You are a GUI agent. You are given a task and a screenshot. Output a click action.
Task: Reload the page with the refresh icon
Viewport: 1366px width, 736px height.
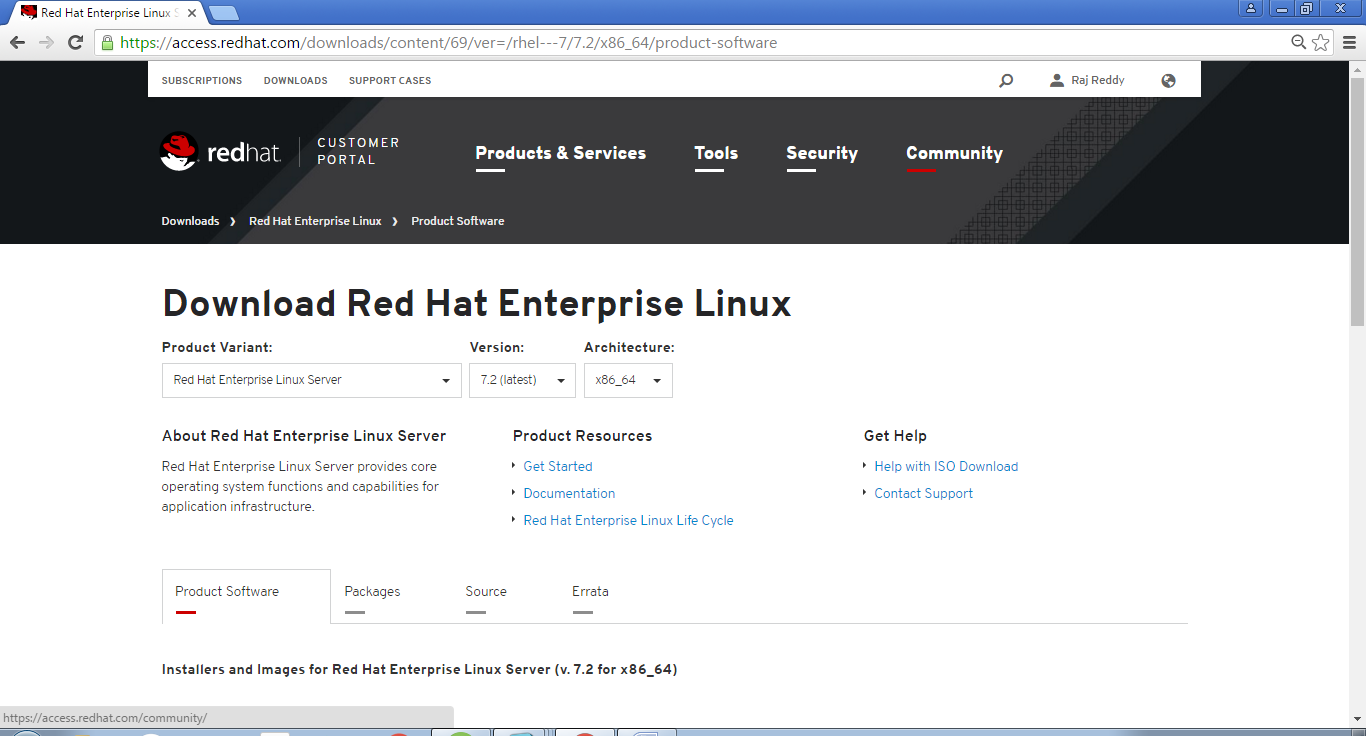point(75,42)
